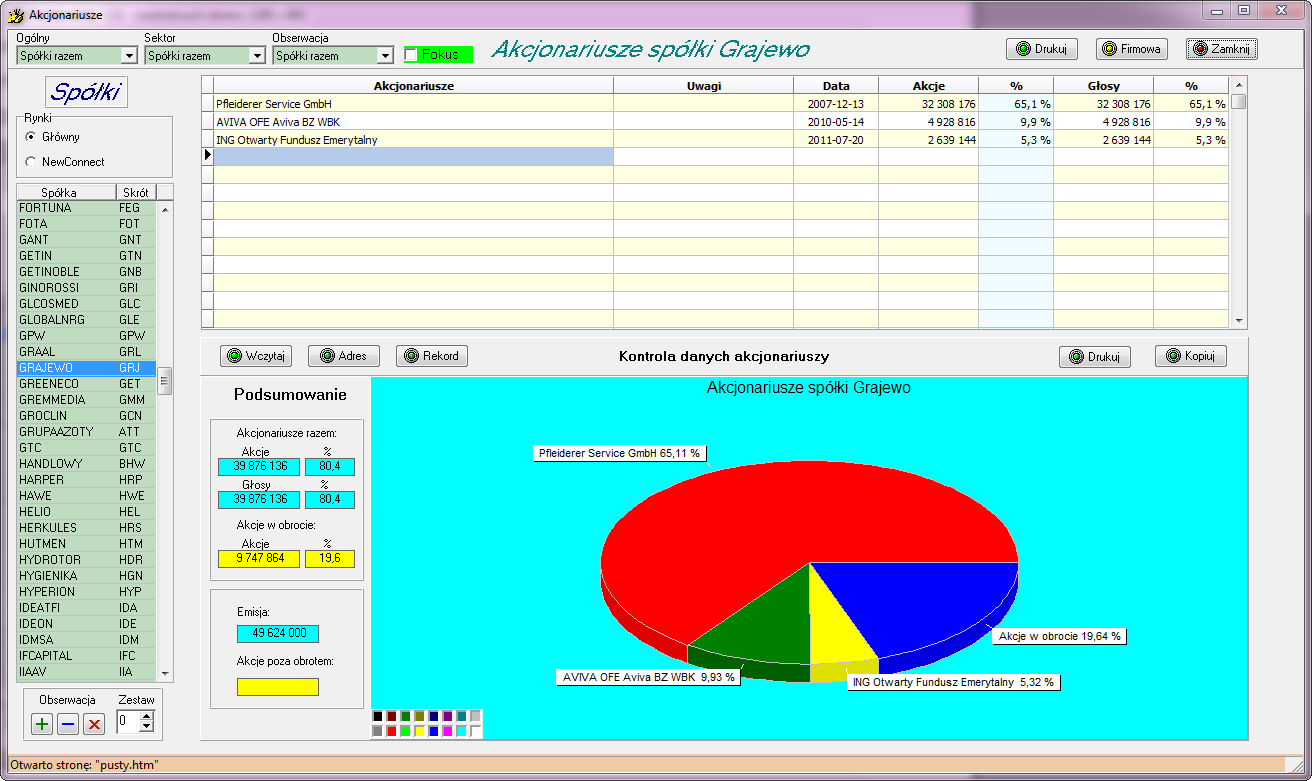This screenshot has width=1312, height=781.
Task: Toggle the Fokus checkbox
Action: point(411,54)
